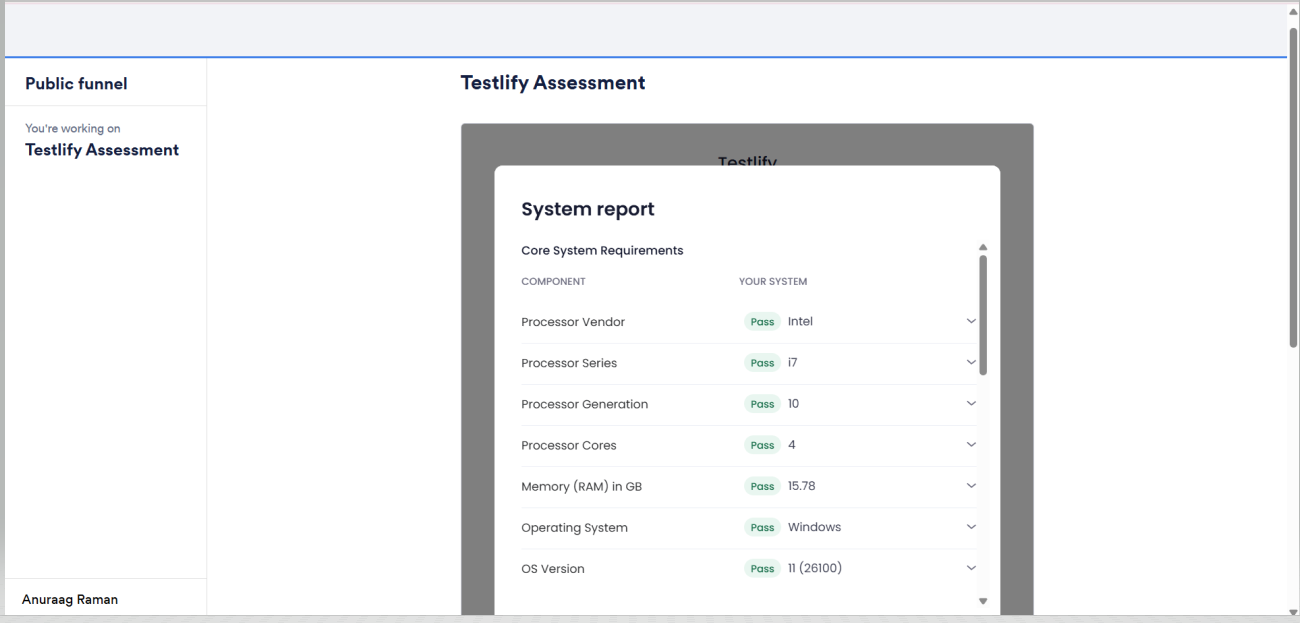Expand the OS Version row chevron
The width and height of the screenshot is (1300, 623).
[x=970, y=568]
